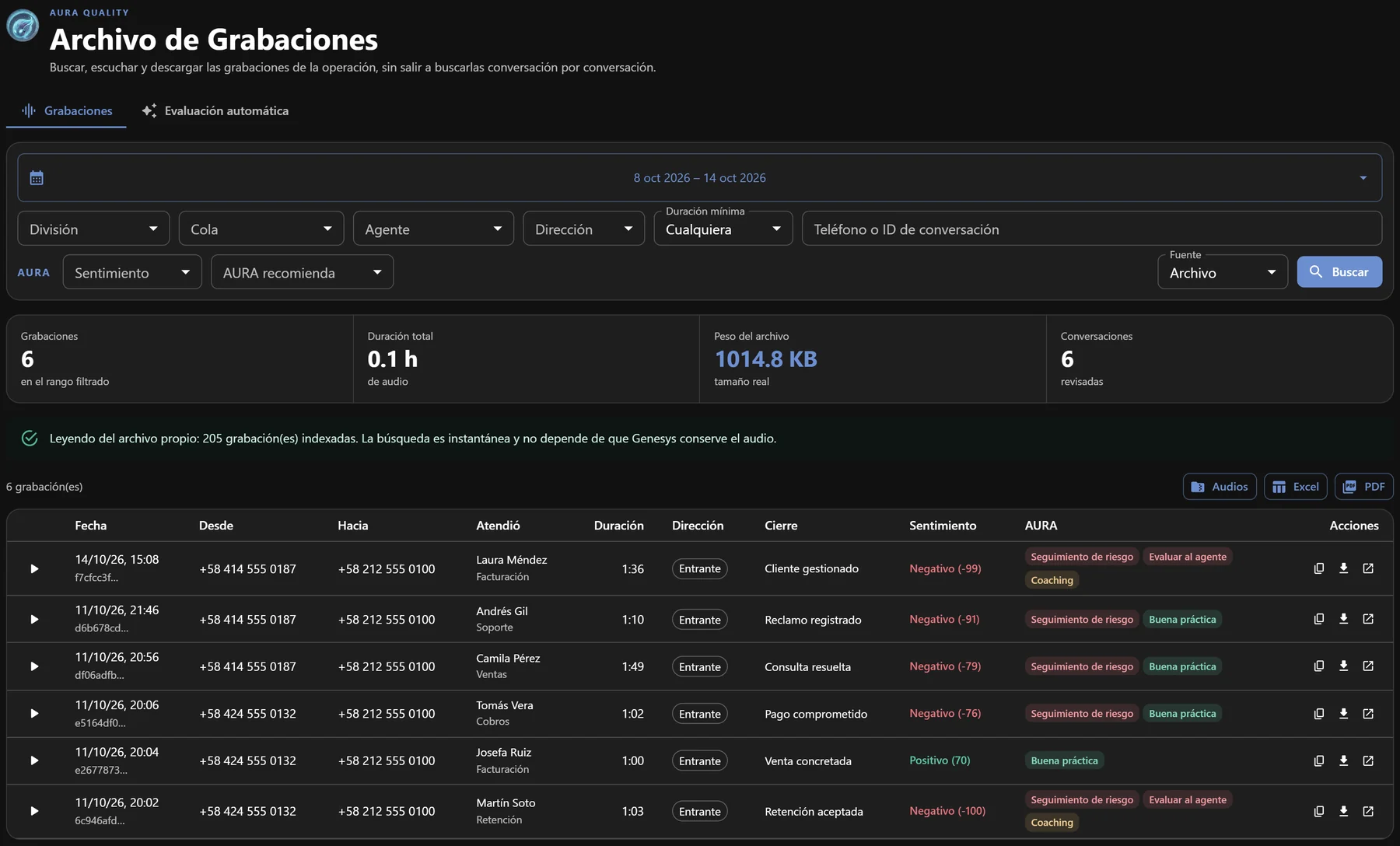The image size is (1400, 846).
Task: Copy icon in Martín Soto row
Action: click(1318, 811)
